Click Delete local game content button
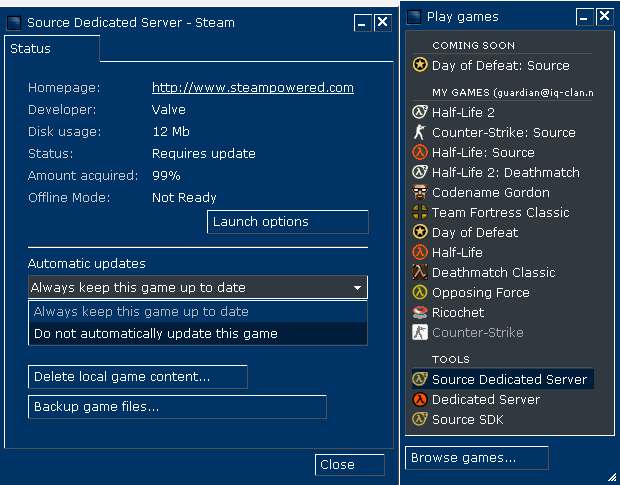 pos(138,377)
